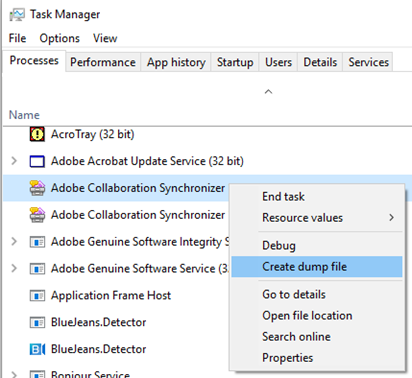
Task: Click the AcroTray process icon
Action: click(x=37, y=134)
